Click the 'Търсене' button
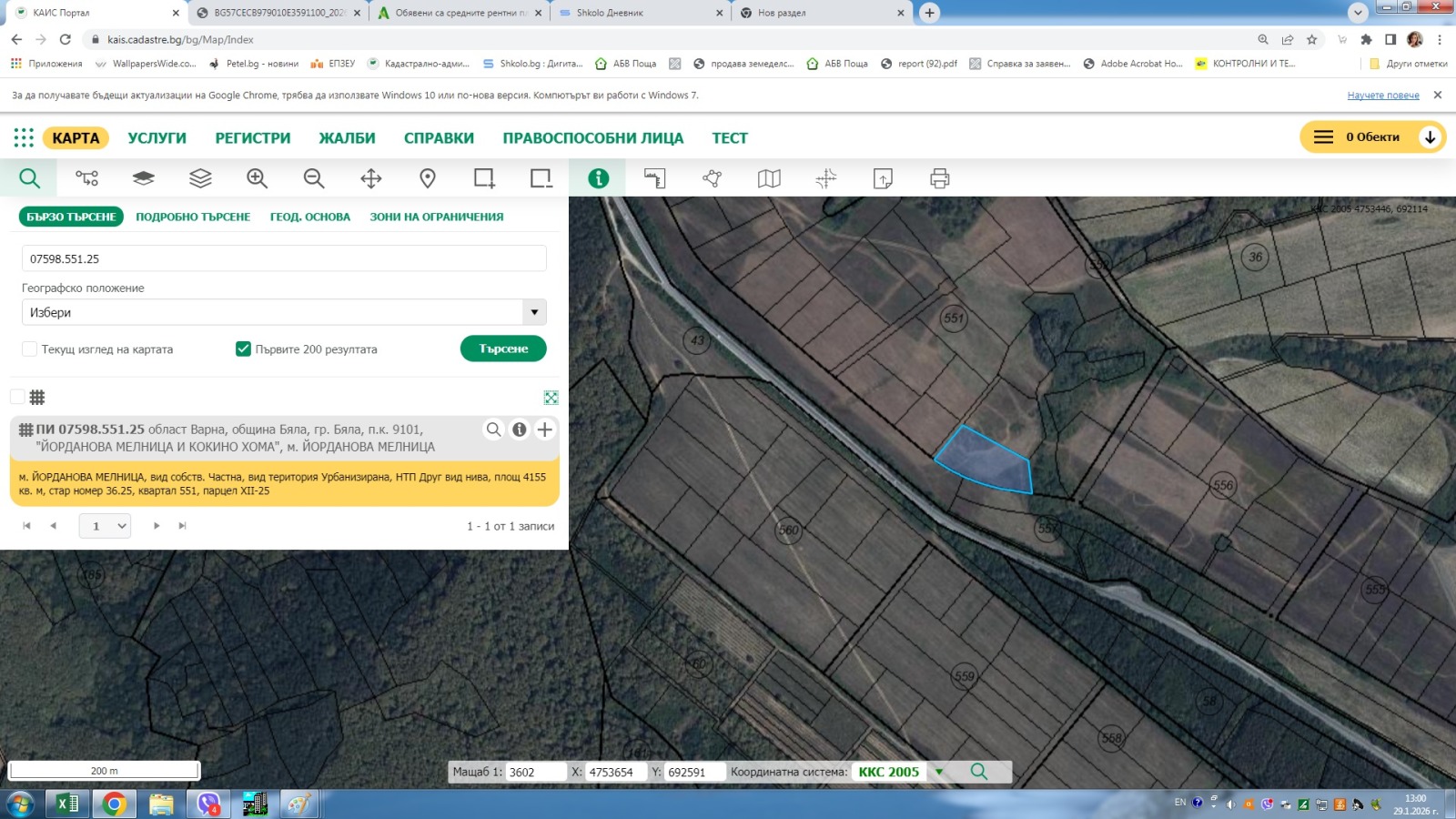Screen dimensions: 1456x819 pos(502,349)
